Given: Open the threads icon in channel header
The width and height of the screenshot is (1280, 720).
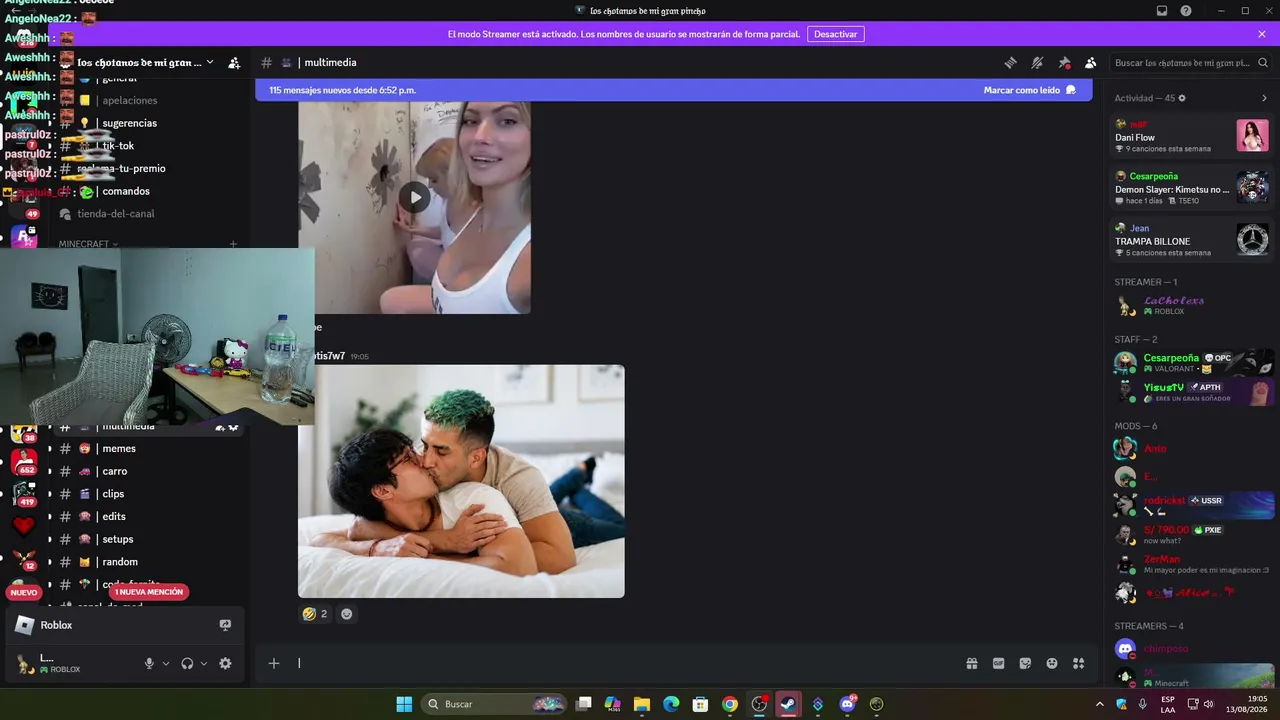Looking at the screenshot, I should tap(1010, 62).
